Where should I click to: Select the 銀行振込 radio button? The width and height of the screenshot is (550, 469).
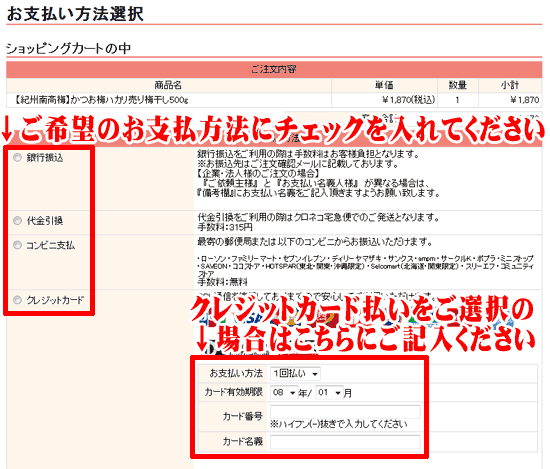tap(17, 158)
